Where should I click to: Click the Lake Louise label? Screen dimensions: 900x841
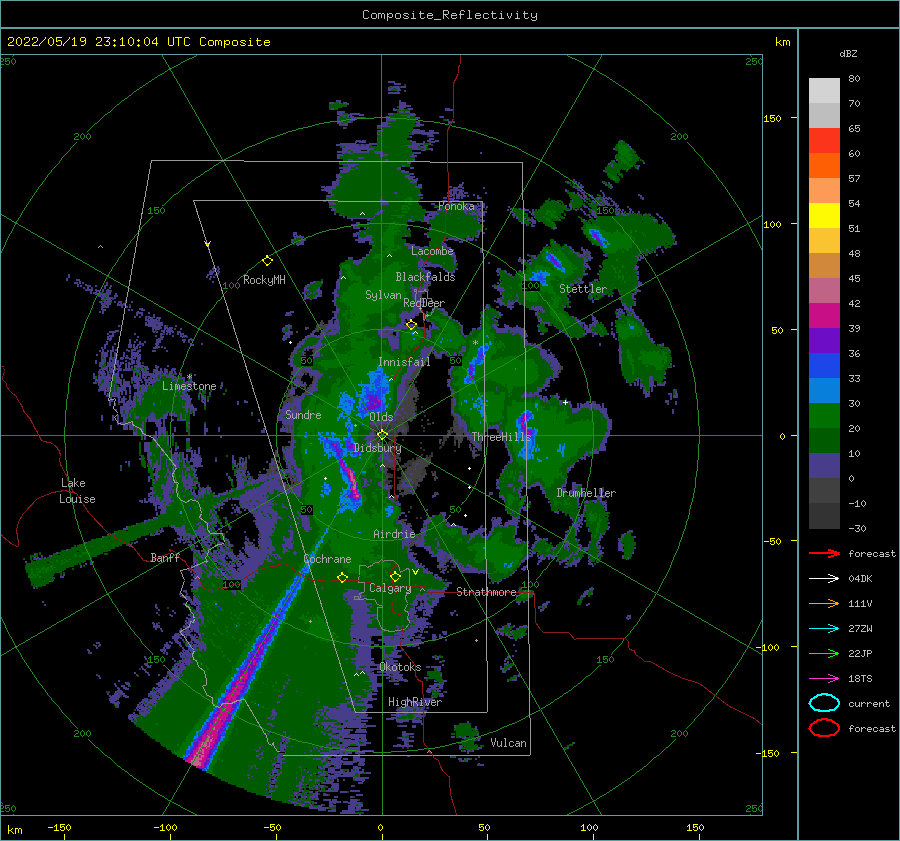click(x=77, y=491)
